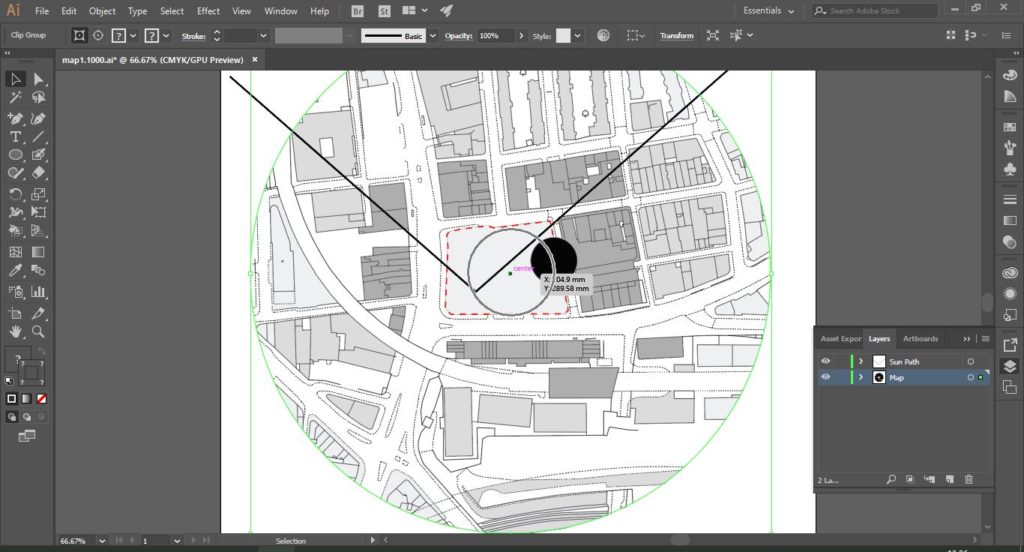The height and width of the screenshot is (552, 1024).
Task: Open the Effect menu
Action: (208, 11)
